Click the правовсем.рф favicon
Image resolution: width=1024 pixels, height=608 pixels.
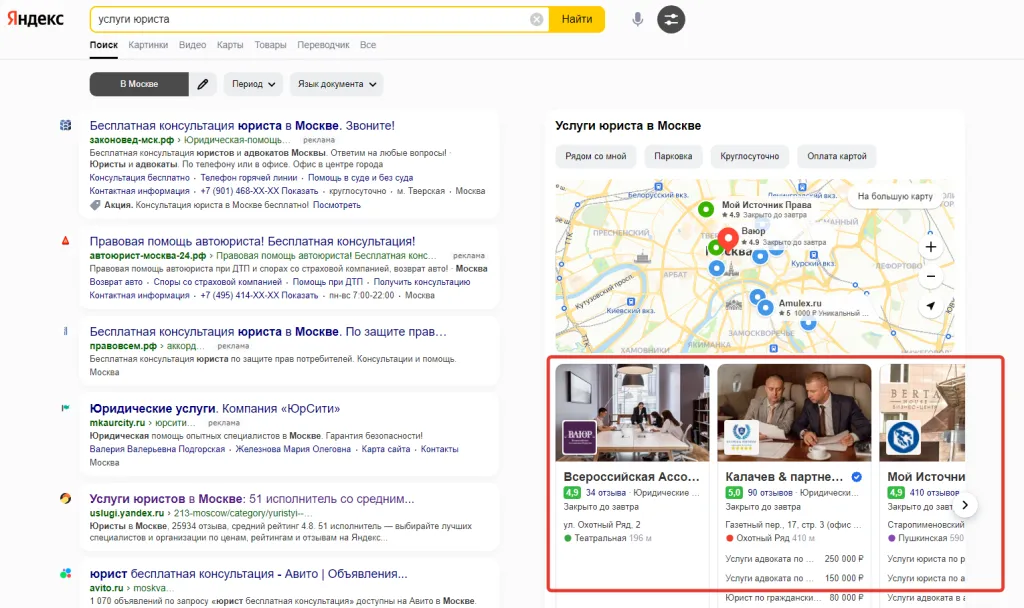point(65,331)
